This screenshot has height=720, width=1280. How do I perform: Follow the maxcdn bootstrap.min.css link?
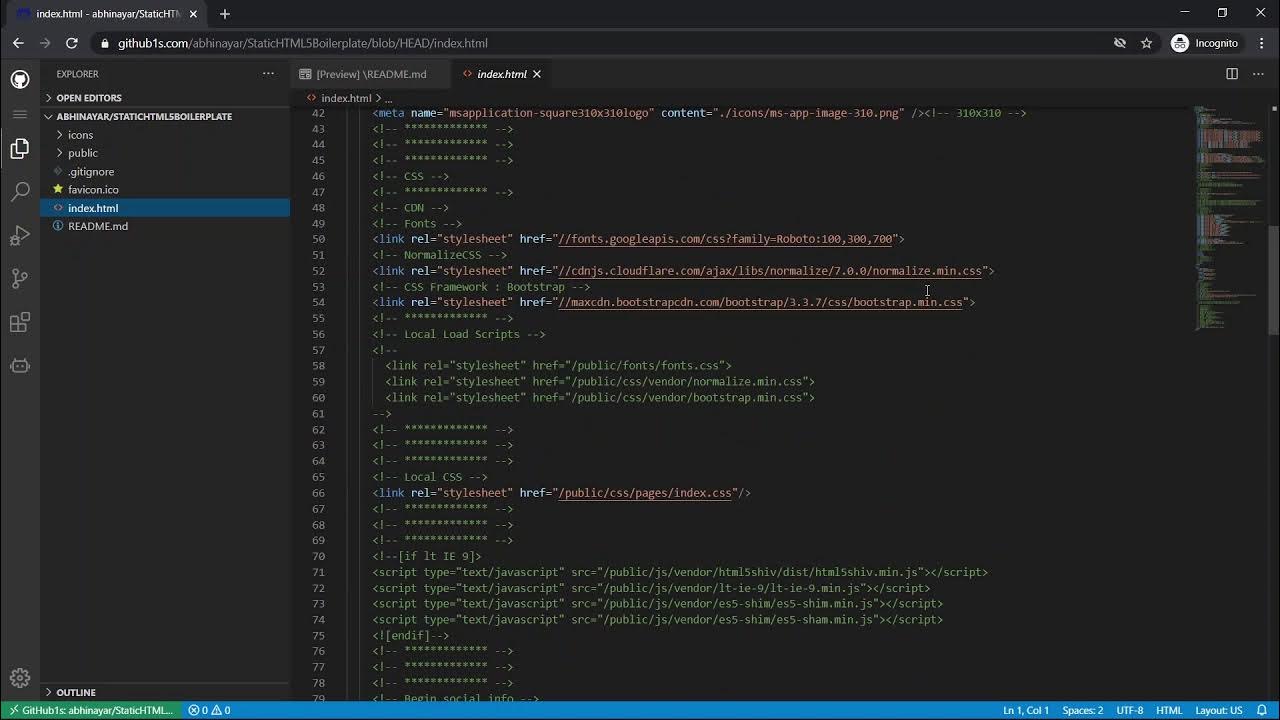[760, 302]
